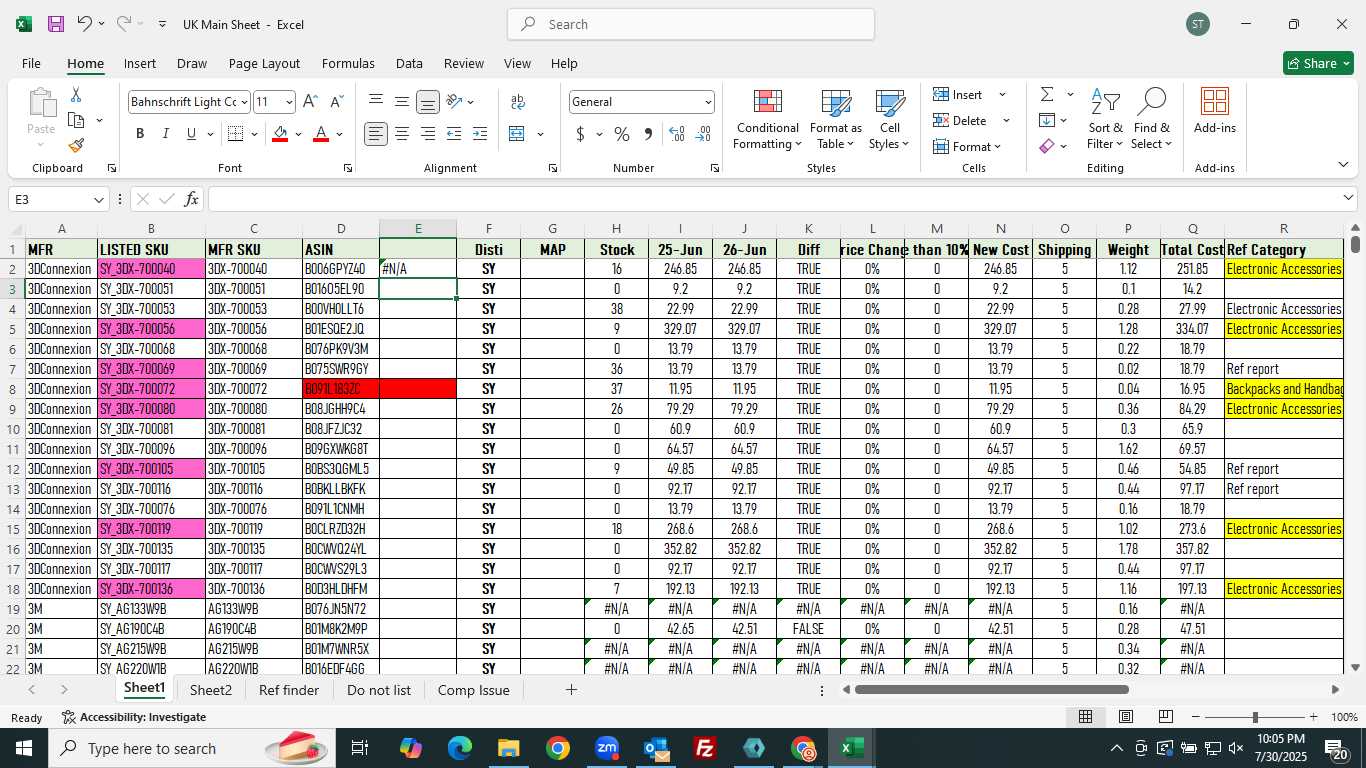Click the Fill Color bucket icon
This screenshot has width=1366, height=768.
tap(281, 134)
